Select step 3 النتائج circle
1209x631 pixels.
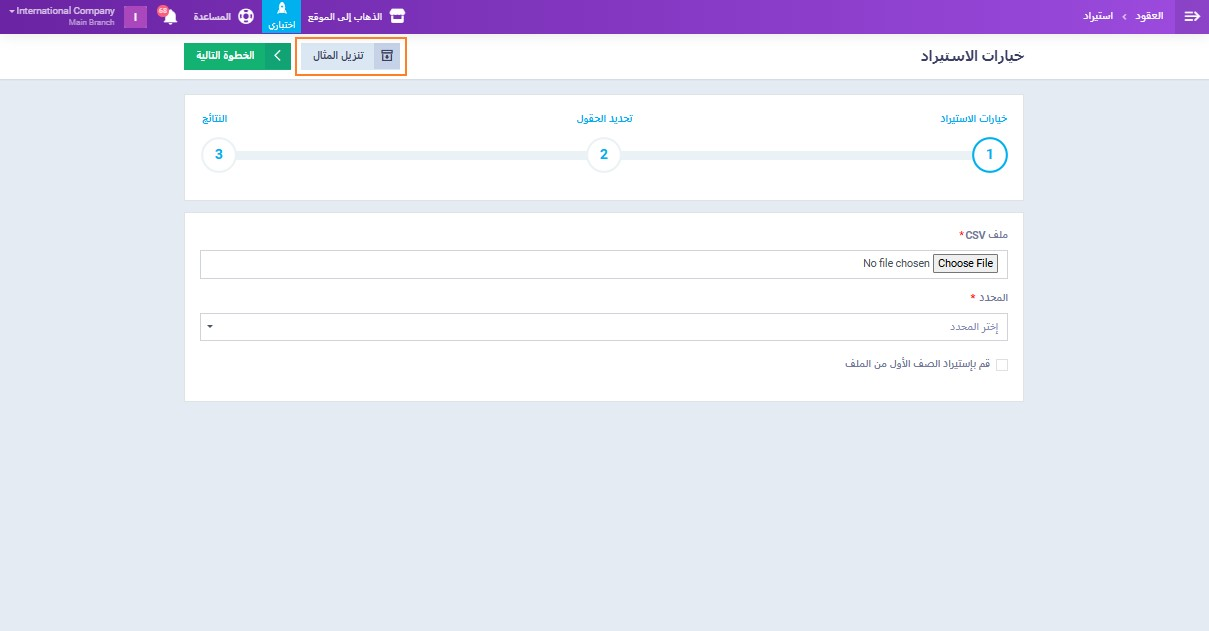pos(219,155)
